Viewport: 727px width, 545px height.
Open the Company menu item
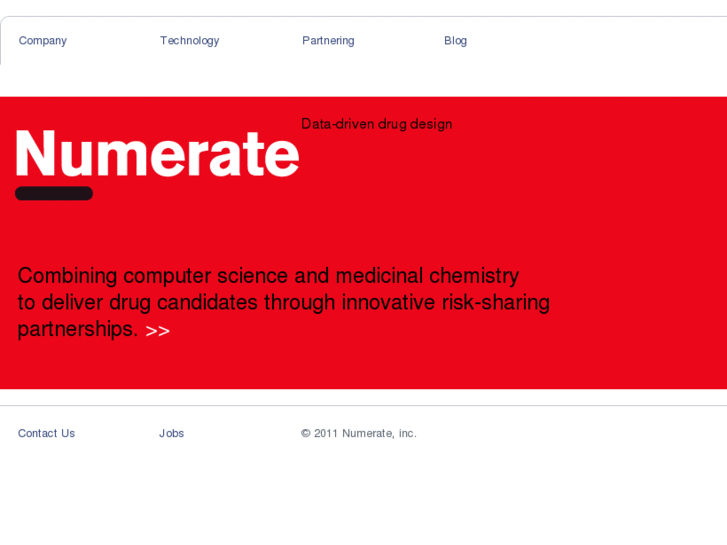click(x=43, y=41)
